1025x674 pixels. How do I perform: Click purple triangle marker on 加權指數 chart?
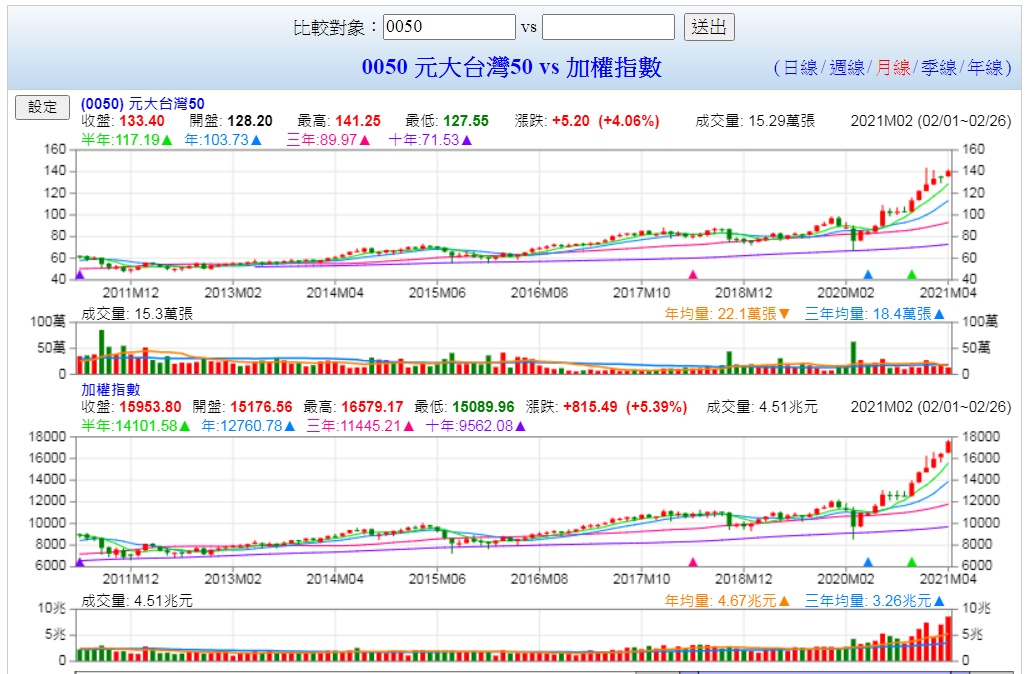(x=80, y=562)
